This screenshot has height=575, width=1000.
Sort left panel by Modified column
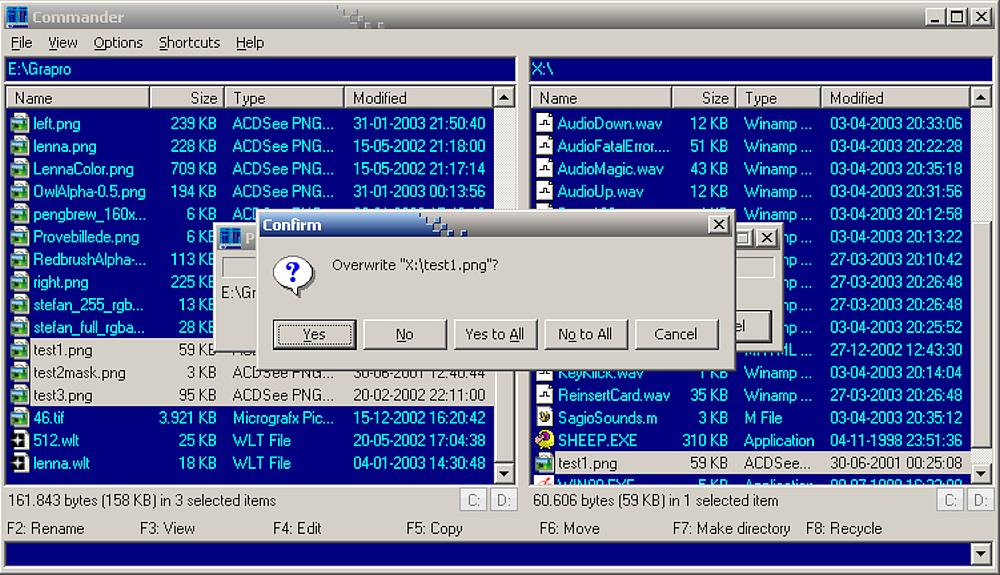tap(418, 98)
